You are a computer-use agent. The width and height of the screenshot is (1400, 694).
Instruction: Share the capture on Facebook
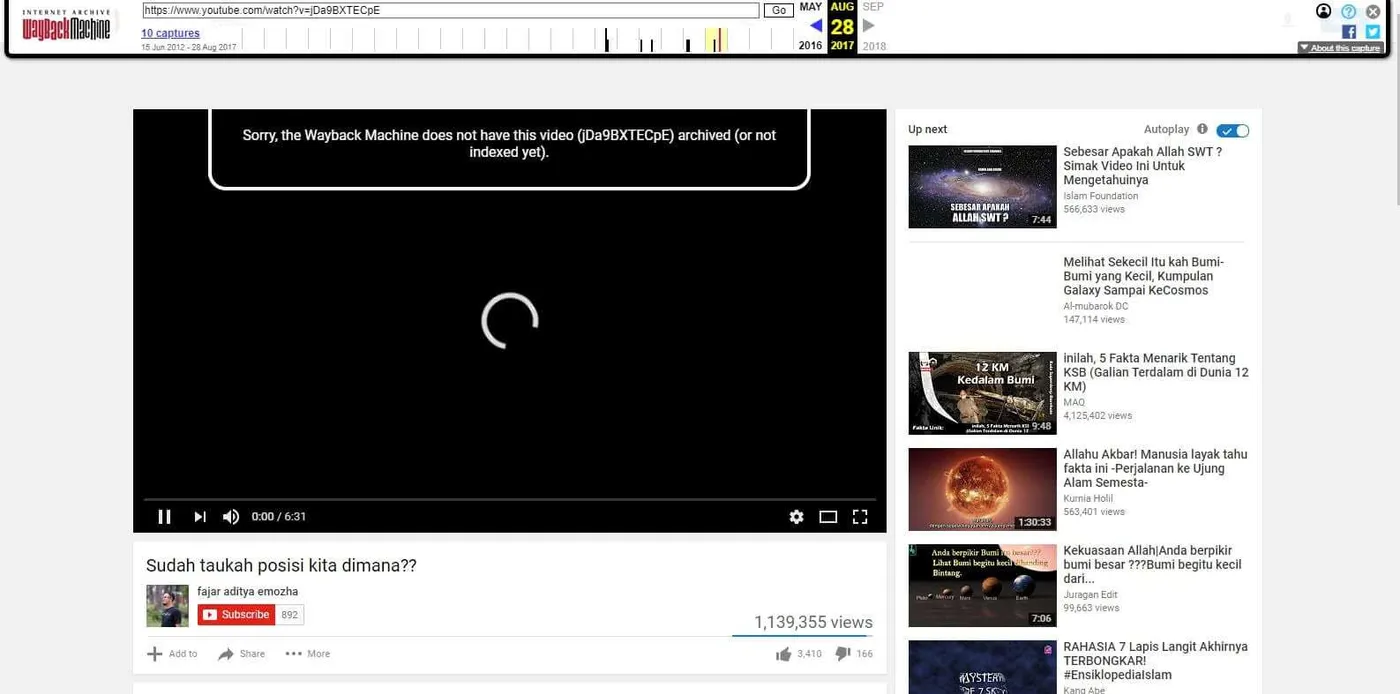[1349, 32]
